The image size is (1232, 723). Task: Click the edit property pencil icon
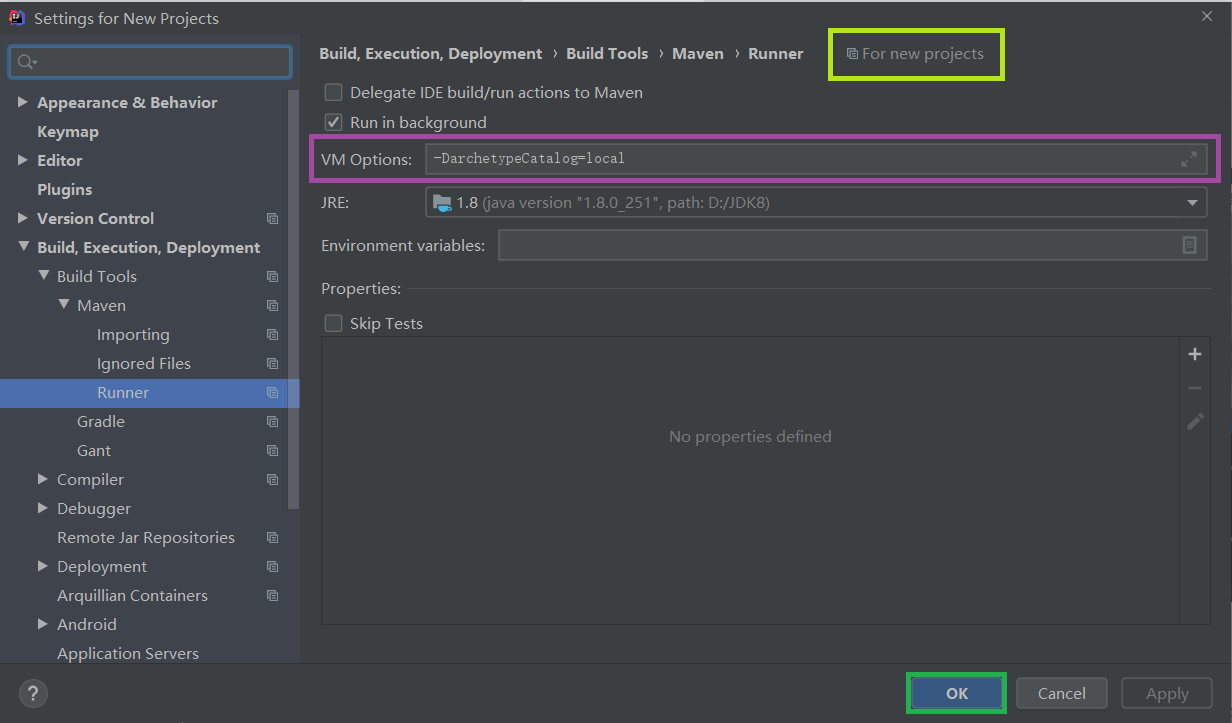click(1194, 422)
